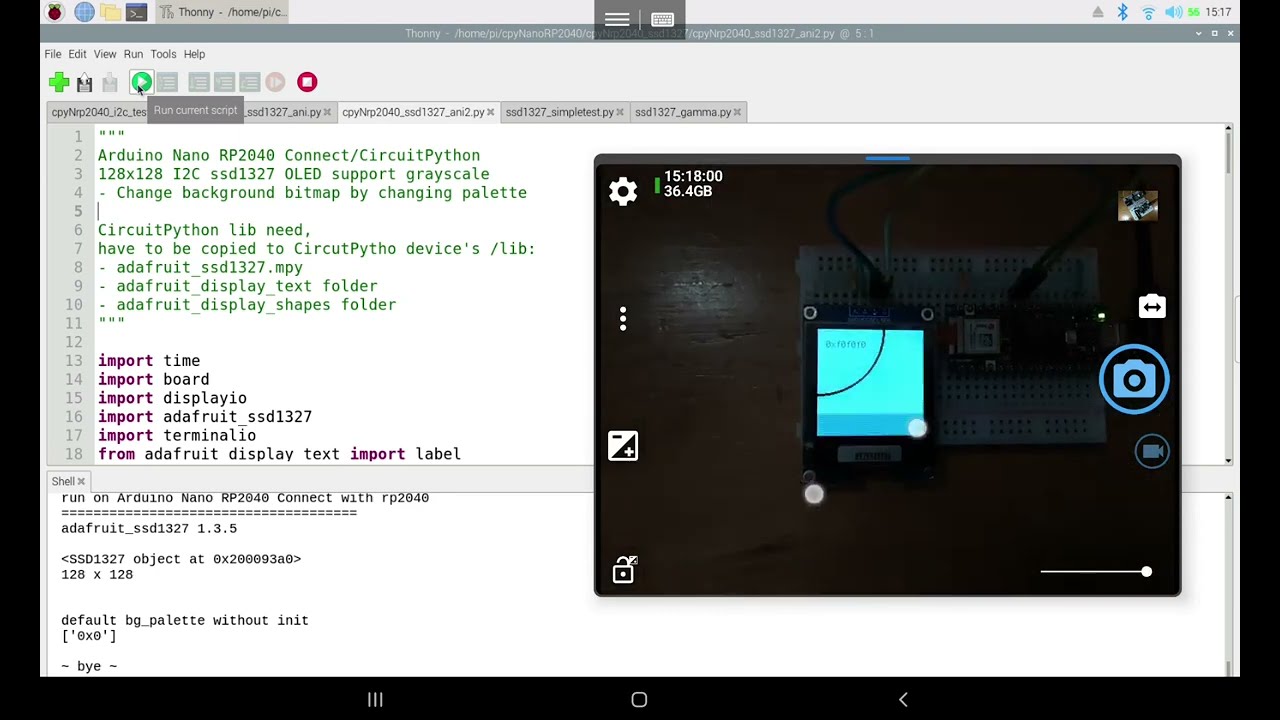This screenshot has width=1280, height=720.
Task: Close the Shell panel tab
Action: click(x=81, y=481)
